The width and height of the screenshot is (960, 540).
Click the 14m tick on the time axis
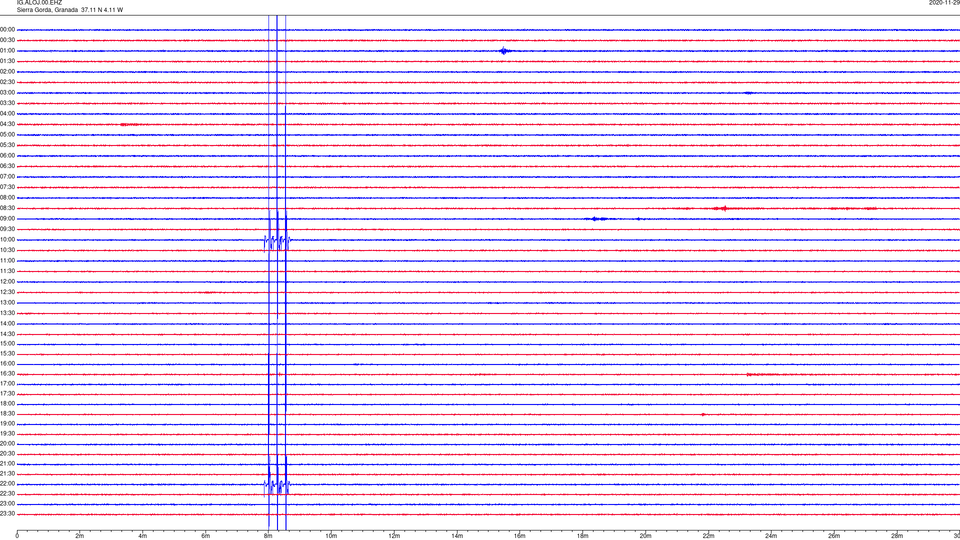[x=457, y=536]
